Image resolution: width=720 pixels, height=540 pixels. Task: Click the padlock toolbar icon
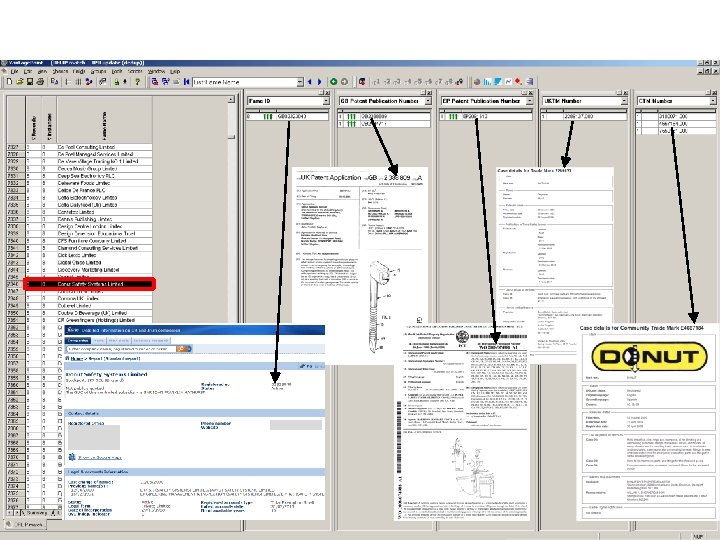tap(116, 82)
